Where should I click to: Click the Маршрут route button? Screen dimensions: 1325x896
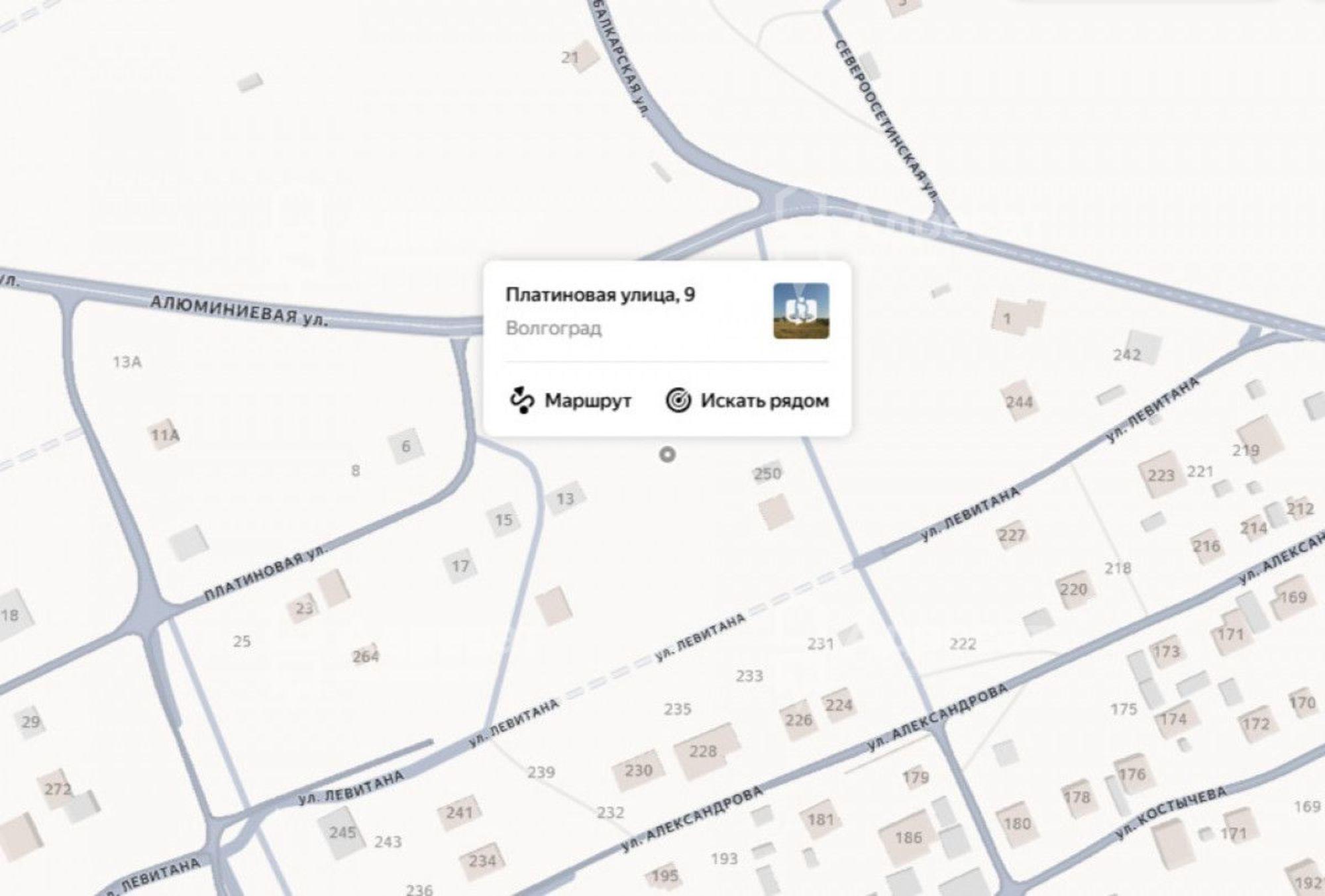coord(570,401)
